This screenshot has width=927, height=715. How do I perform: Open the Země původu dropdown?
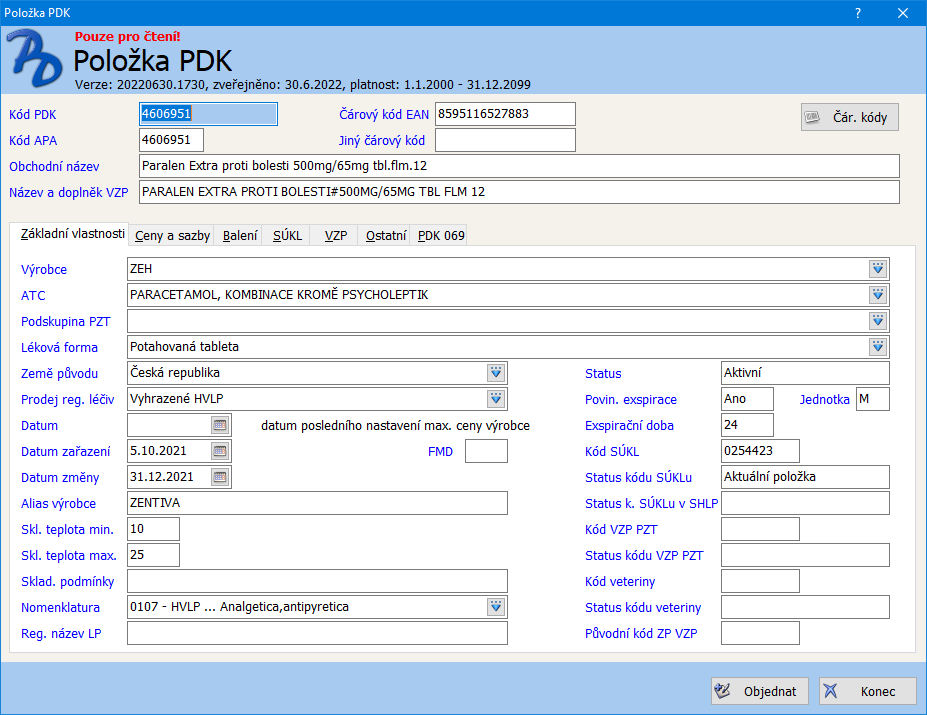(x=496, y=373)
